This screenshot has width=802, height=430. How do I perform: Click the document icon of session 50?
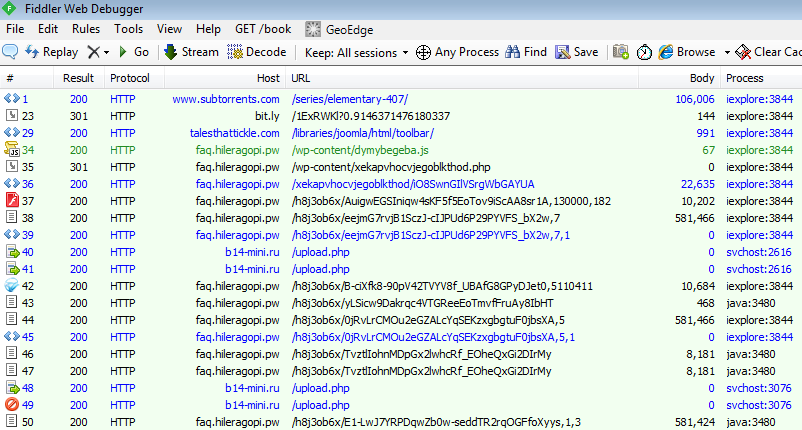pyautogui.click(x=11, y=421)
